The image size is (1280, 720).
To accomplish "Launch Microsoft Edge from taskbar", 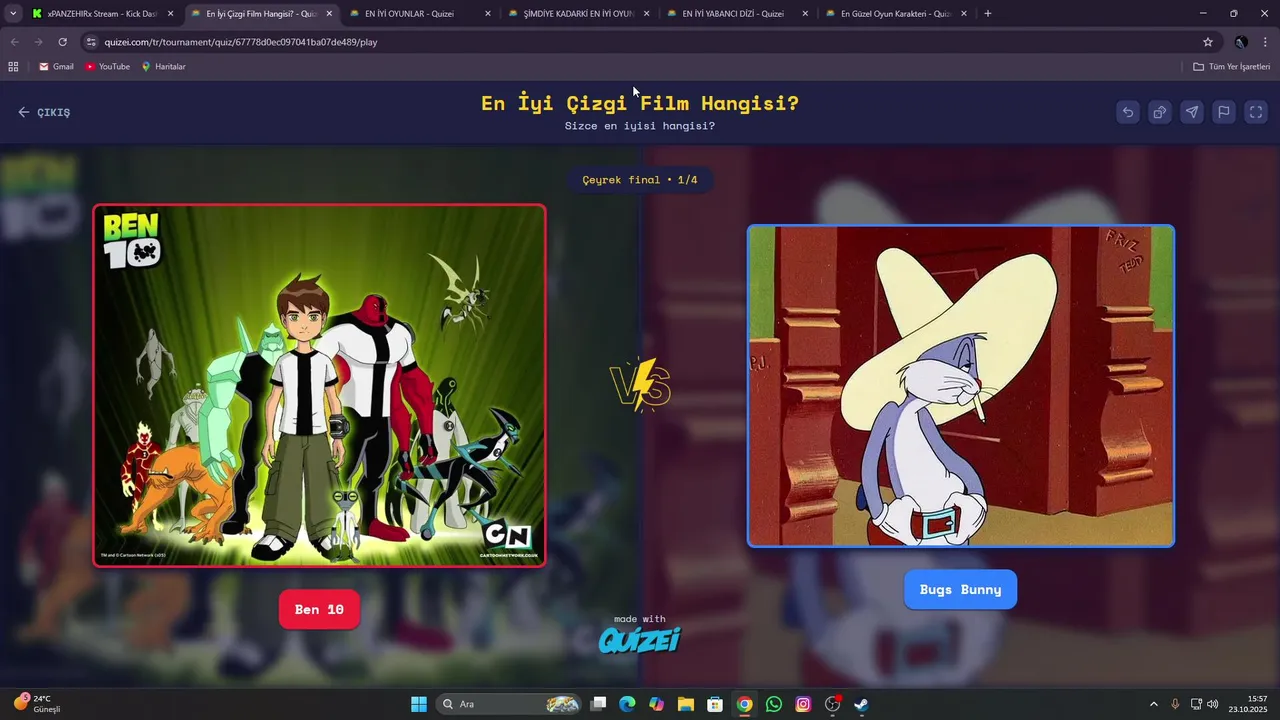I will point(627,704).
